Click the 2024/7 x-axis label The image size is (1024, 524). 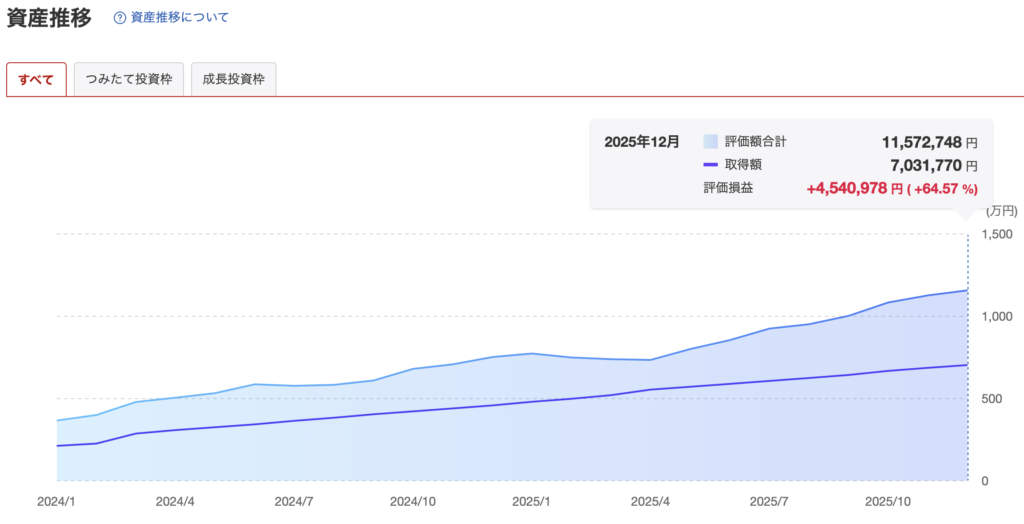click(294, 501)
